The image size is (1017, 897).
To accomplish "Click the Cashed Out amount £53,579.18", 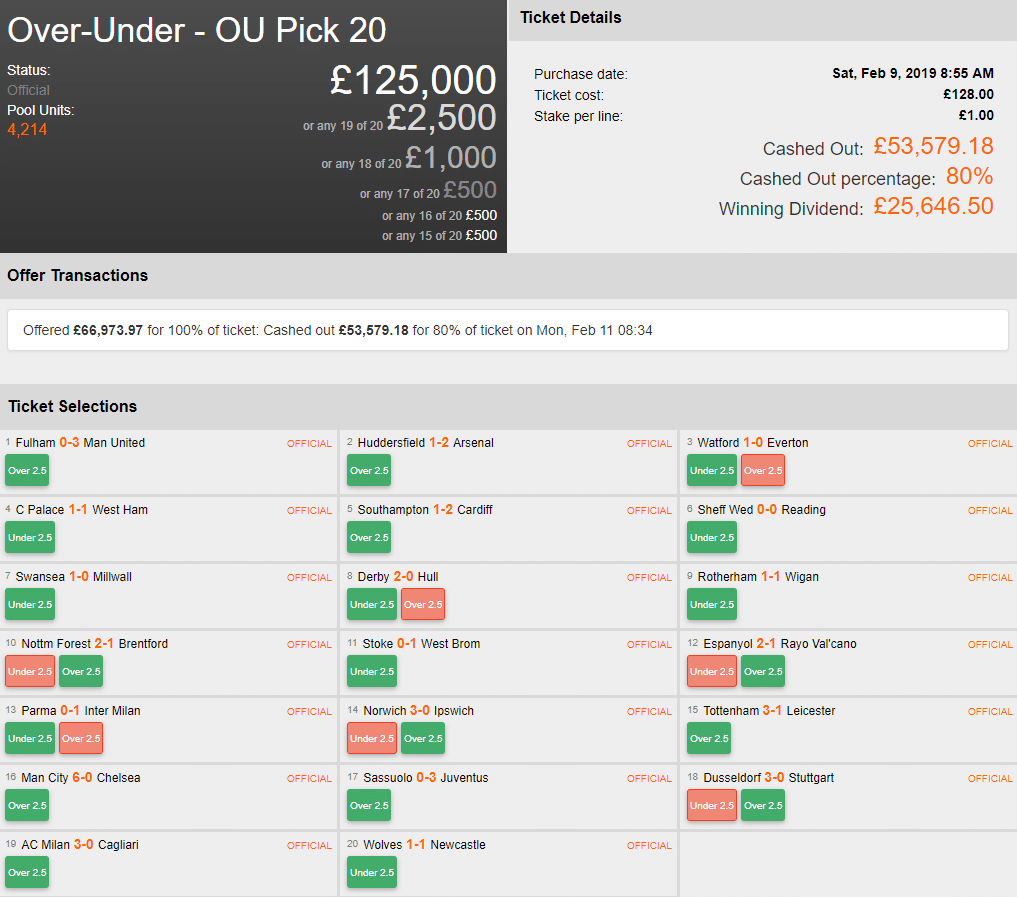I will [x=933, y=146].
